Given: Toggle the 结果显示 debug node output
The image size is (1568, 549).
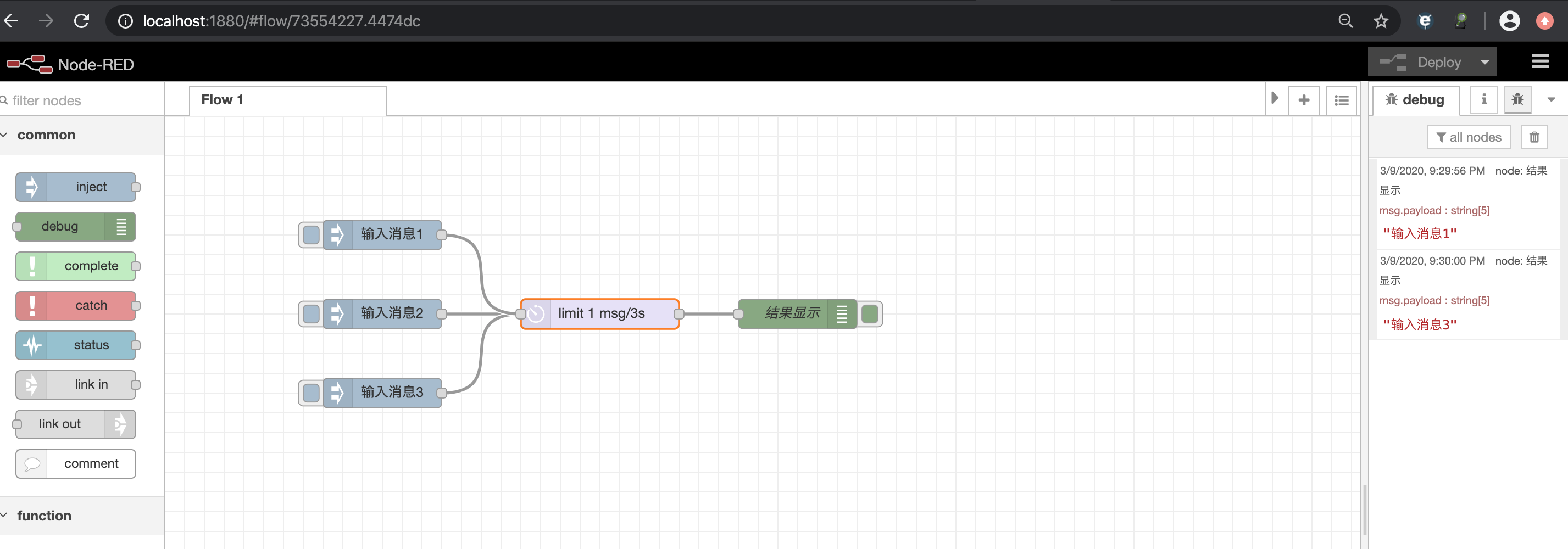Looking at the screenshot, I should (x=870, y=313).
